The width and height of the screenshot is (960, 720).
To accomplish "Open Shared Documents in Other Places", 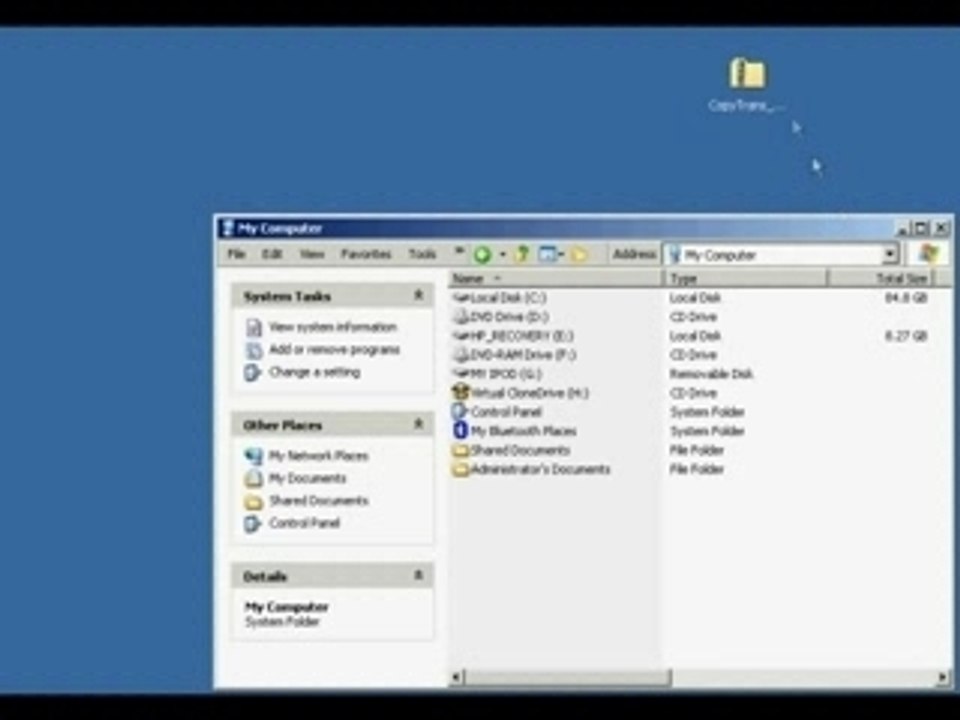I will pyautogui.click(x=319, y=501).
